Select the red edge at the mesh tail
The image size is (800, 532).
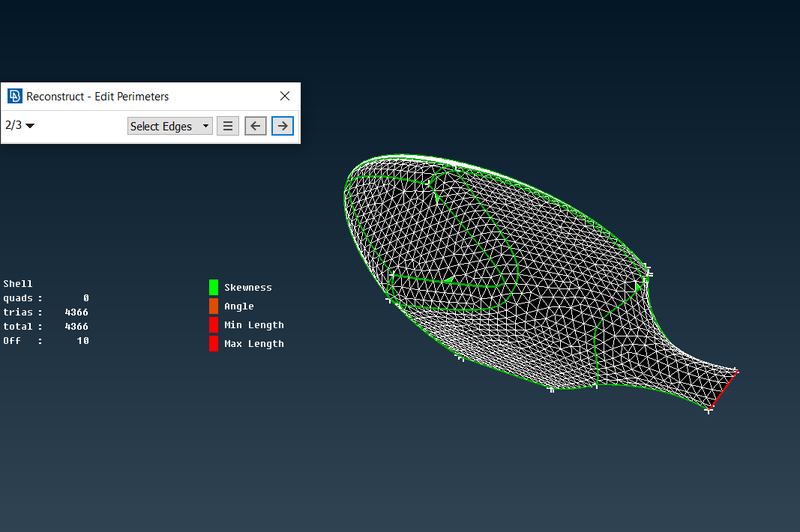click(x=723, y=390)
